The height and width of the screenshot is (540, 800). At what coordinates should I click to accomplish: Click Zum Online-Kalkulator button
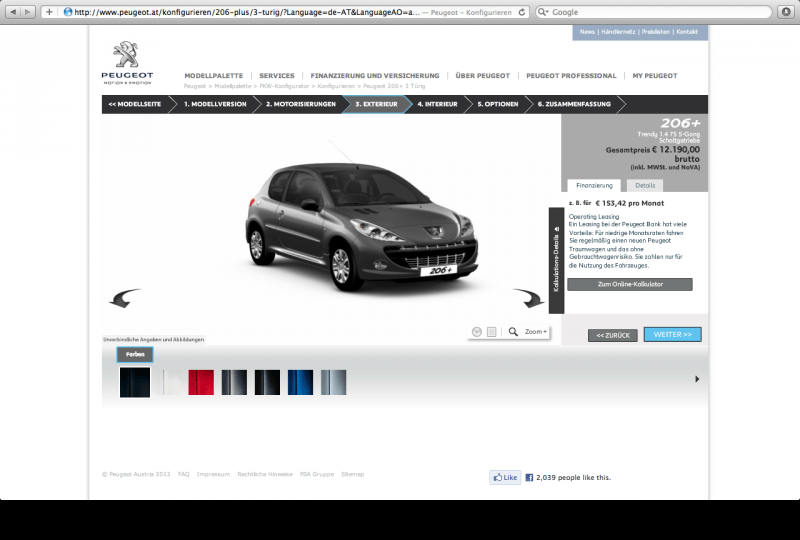pyautogui.click(x=630, y=284)
